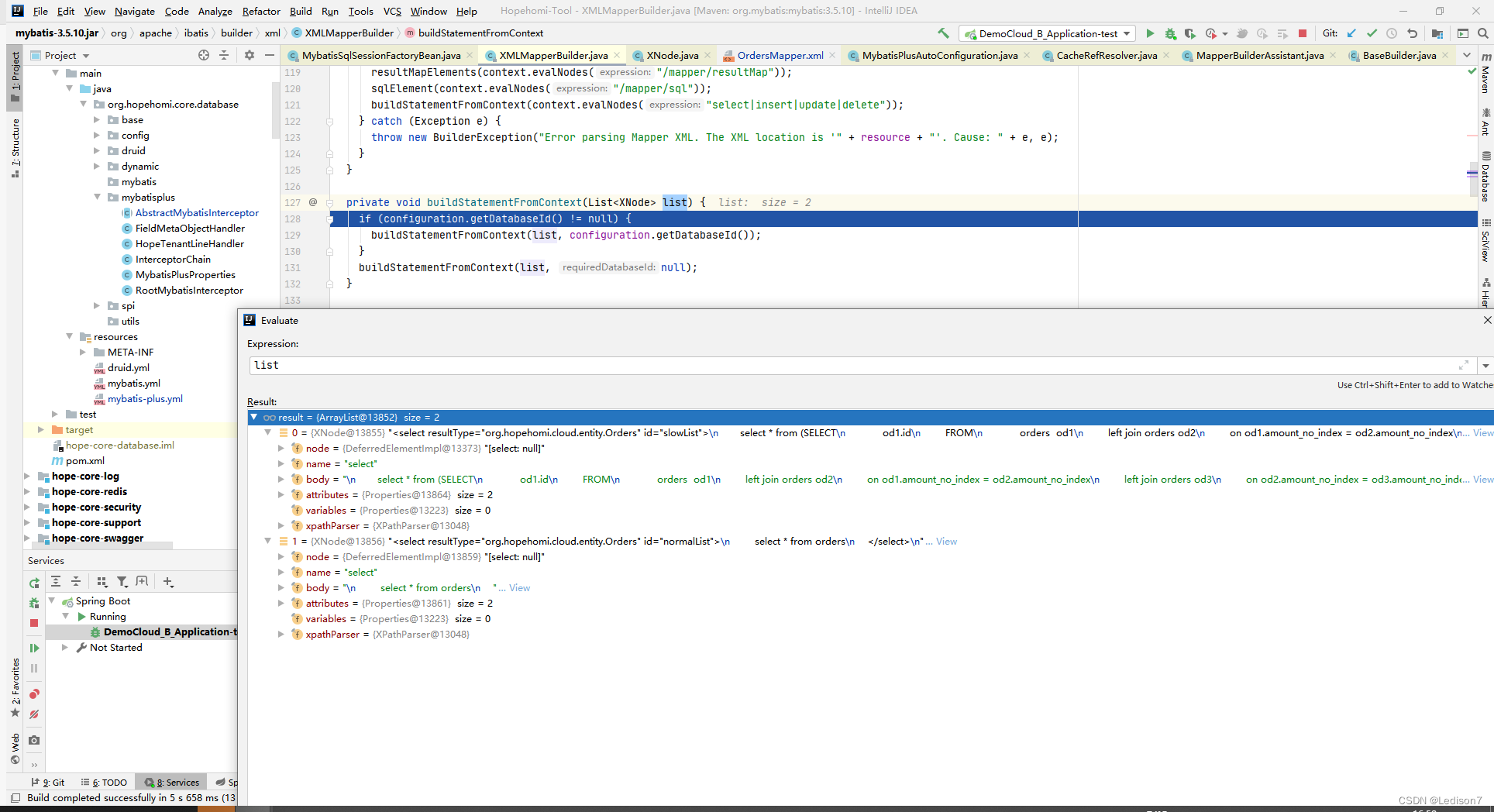This screenshot has height=812, width=1494.
Task: Select the RootMybatisInterceptor class
Action: 189,291
